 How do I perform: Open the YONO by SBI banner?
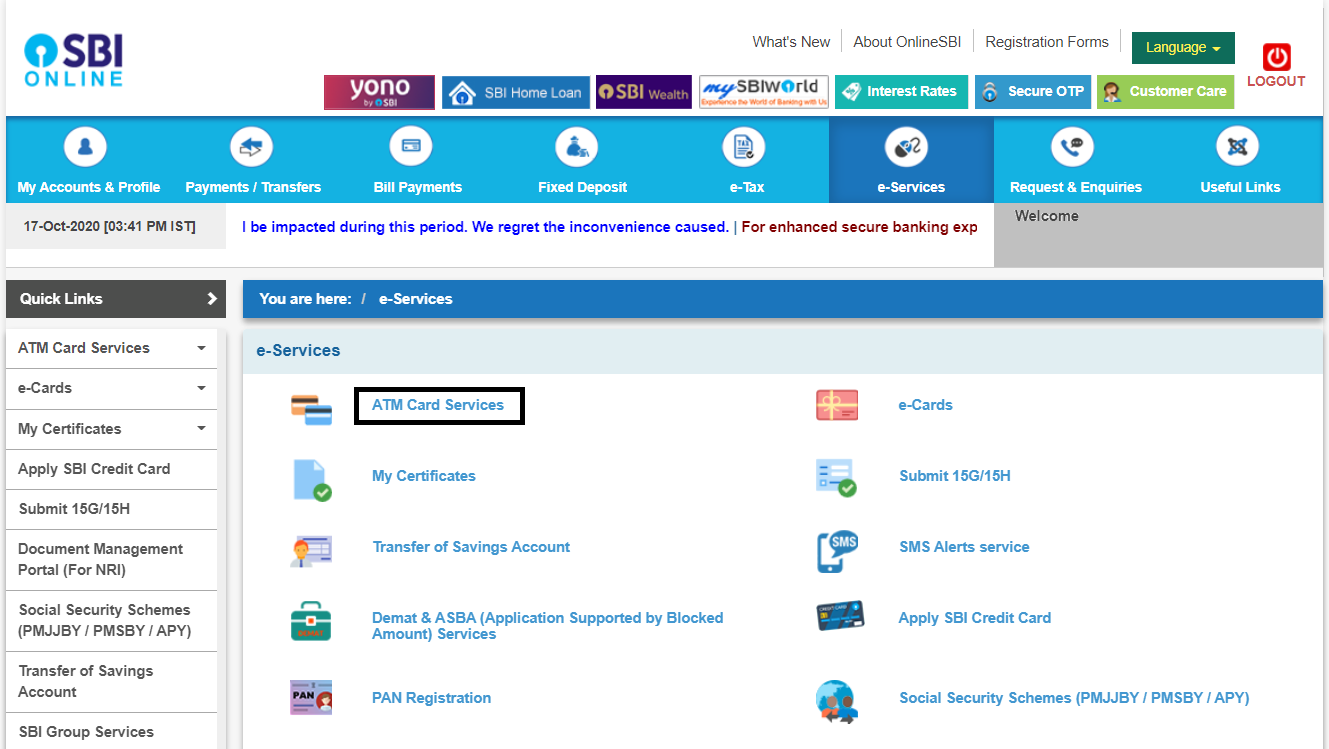click(379, 92)
